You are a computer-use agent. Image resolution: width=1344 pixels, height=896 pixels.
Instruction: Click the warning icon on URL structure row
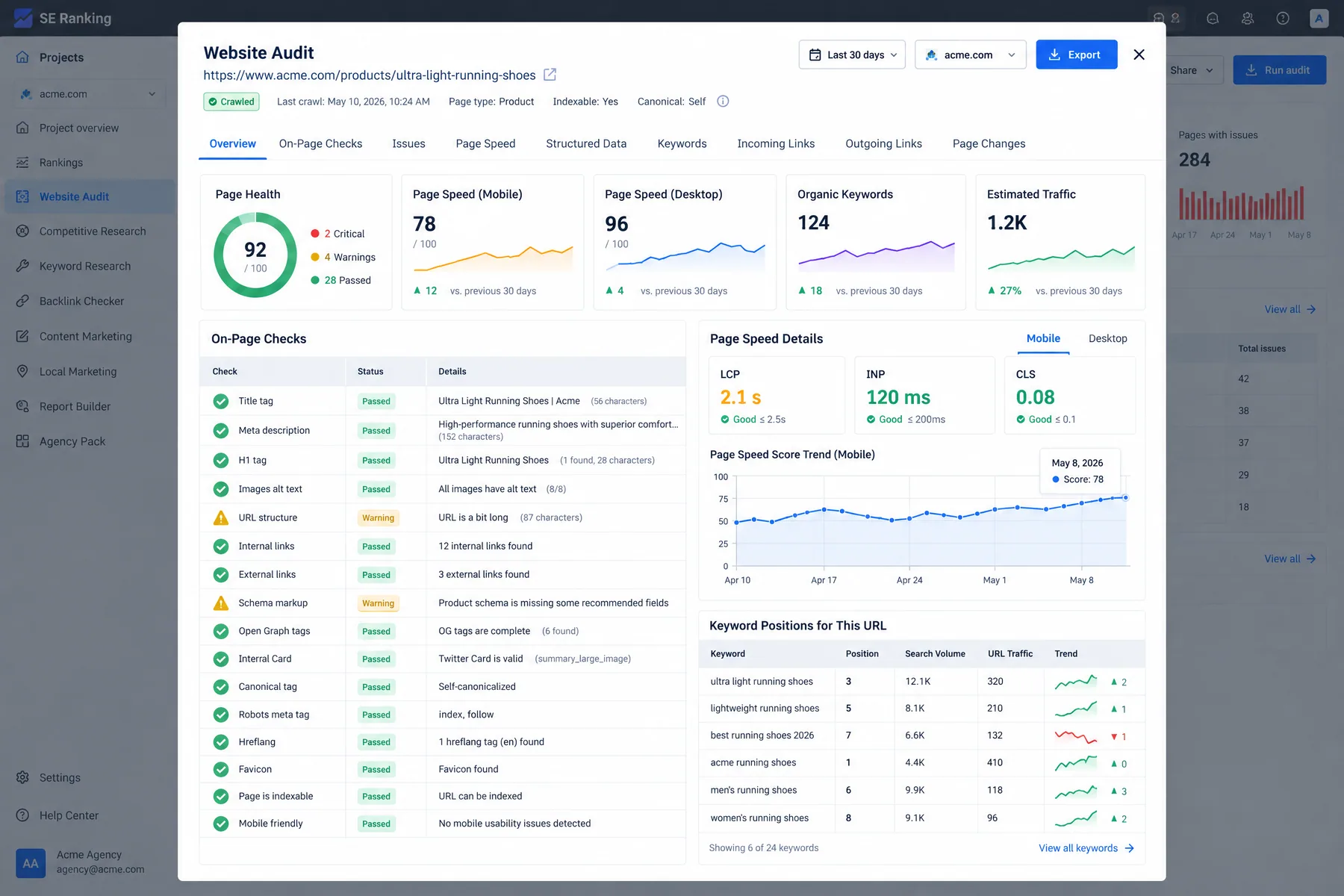tap(221, 517)
